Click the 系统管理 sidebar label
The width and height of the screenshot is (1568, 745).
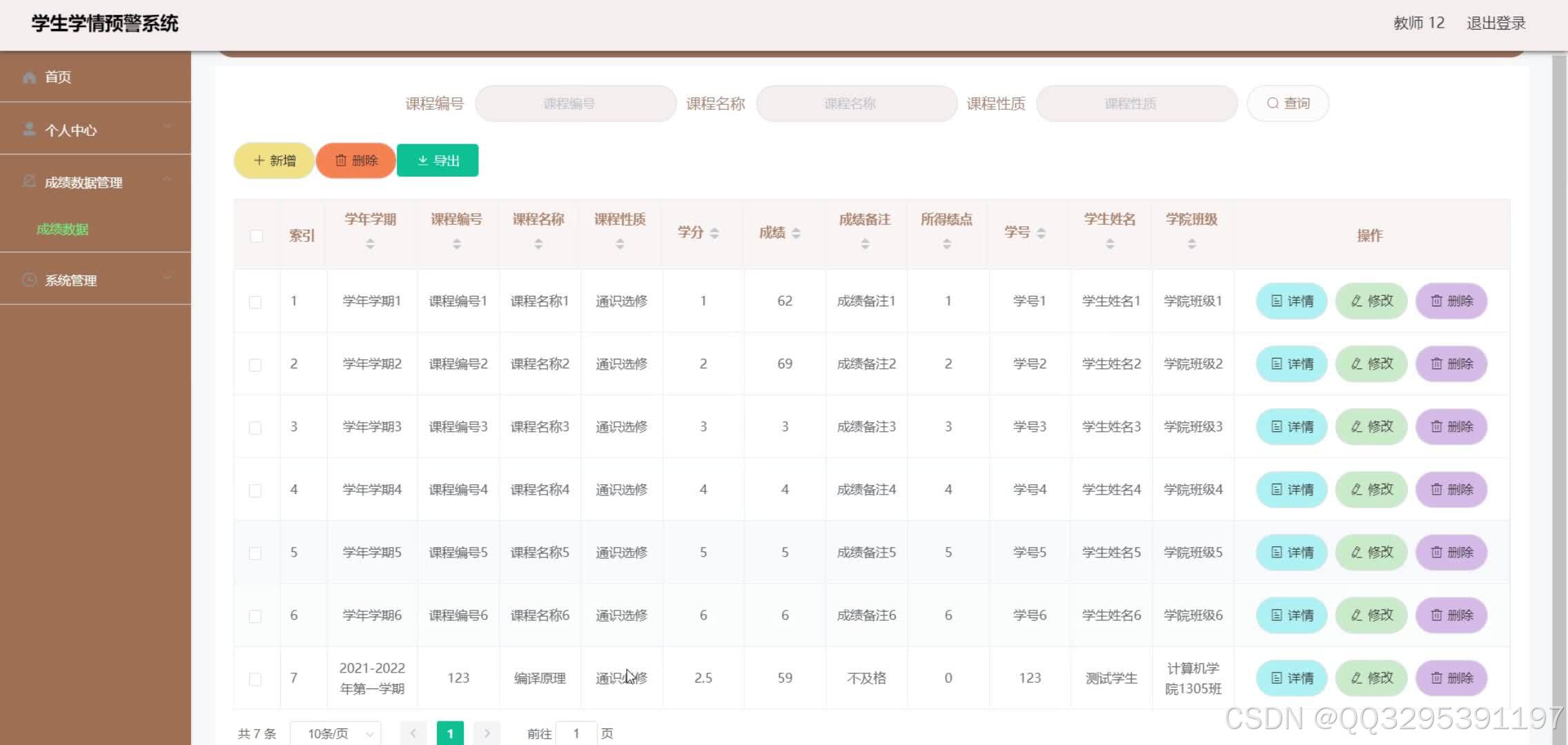70,281
